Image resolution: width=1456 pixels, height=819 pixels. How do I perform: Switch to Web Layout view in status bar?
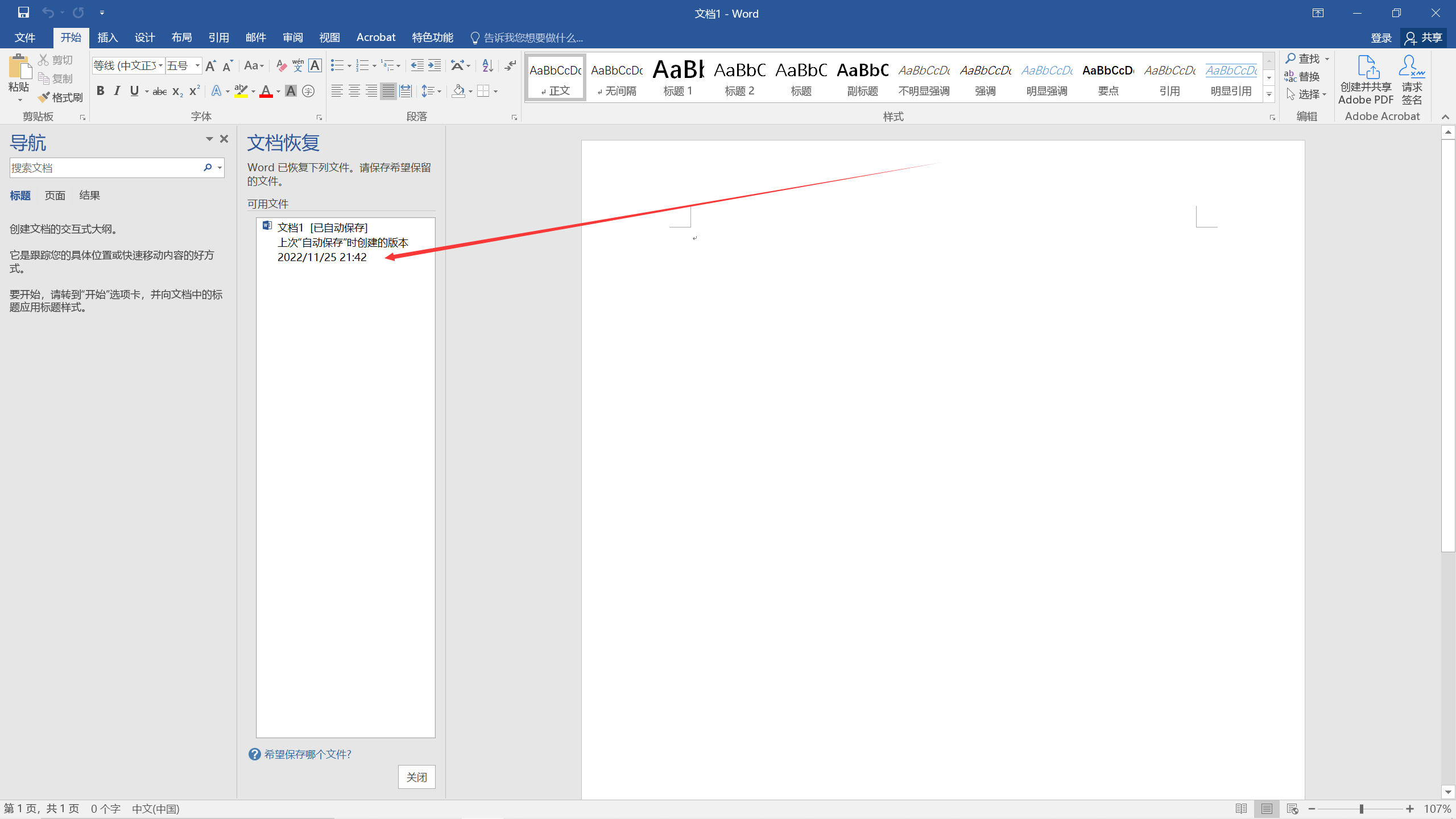[x=1292, y=808]
